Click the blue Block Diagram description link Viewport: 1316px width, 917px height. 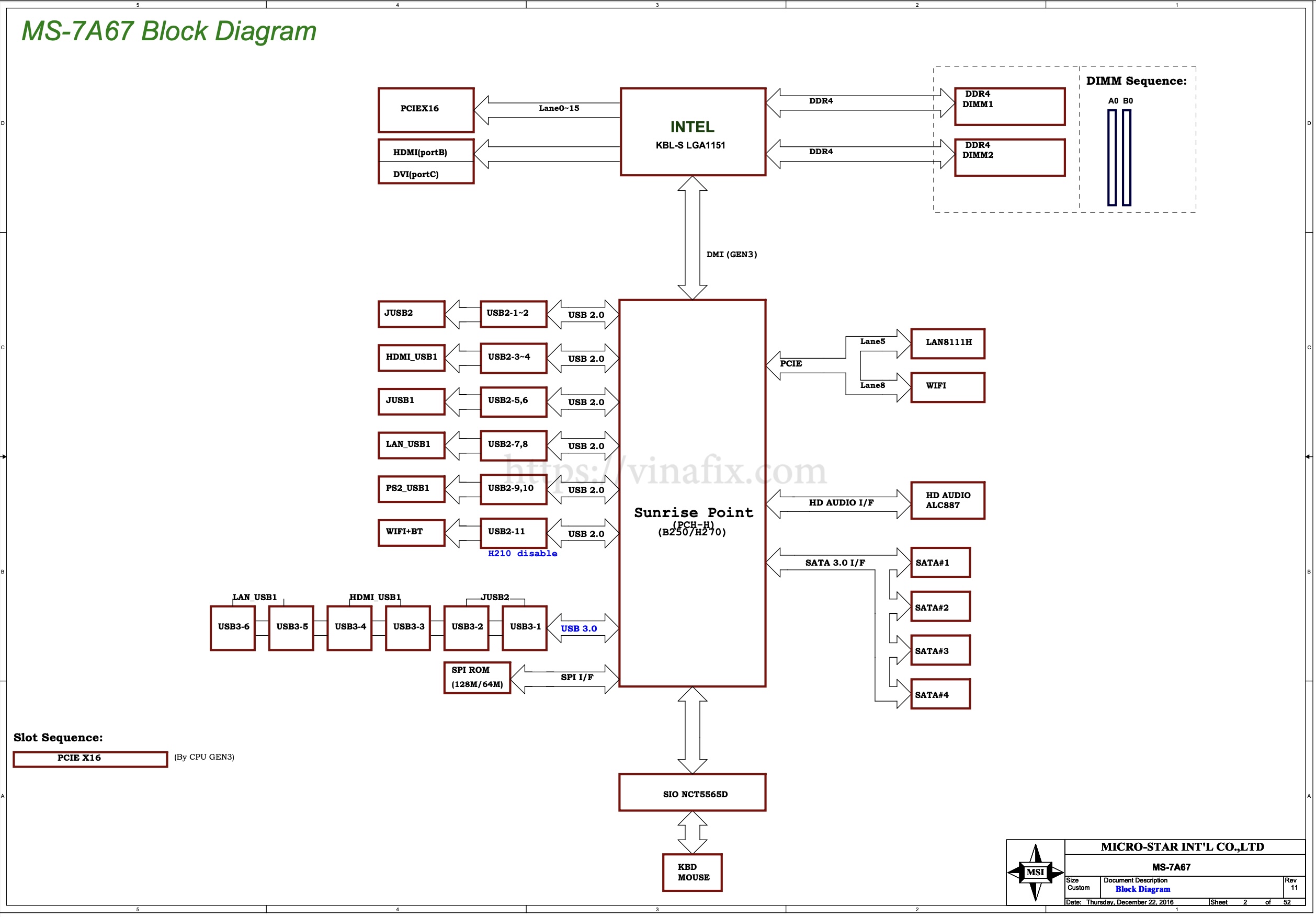click(x=1142, y=889)
